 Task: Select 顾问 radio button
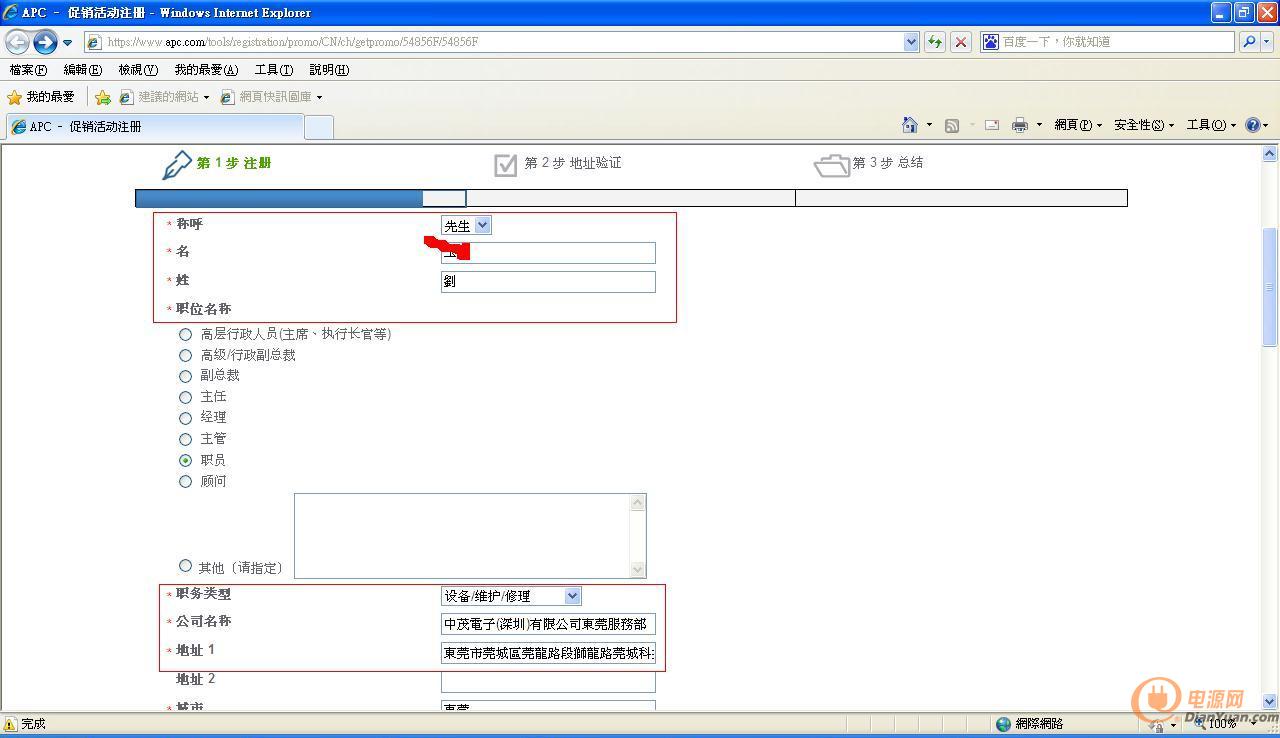pos(185,481)
